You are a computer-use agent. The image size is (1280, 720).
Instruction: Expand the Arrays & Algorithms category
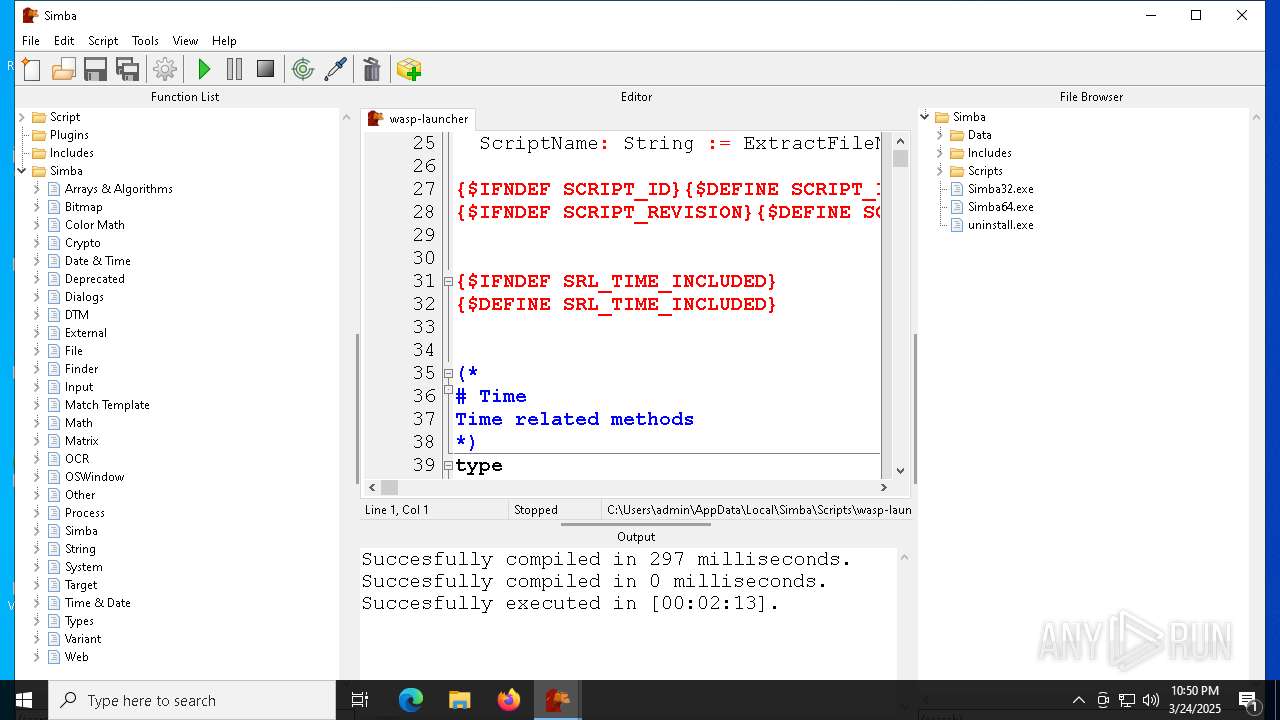37,189
